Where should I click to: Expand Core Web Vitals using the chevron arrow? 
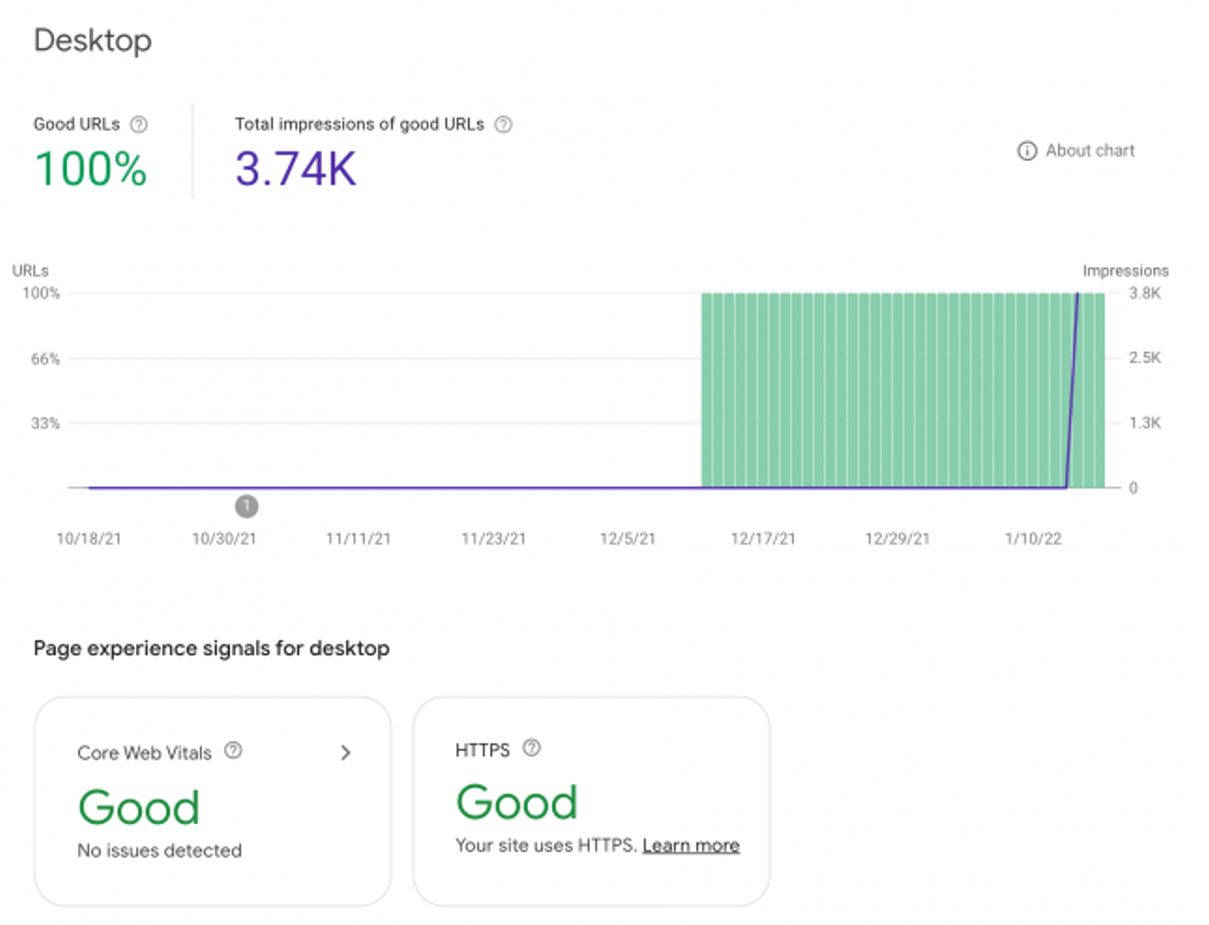pyautogui.click(x=346, y=753)
